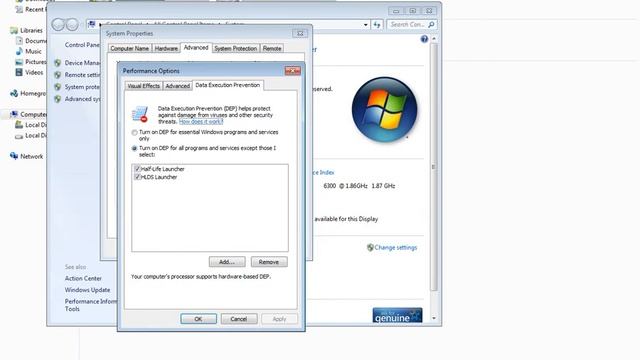The width and height of the screenshot is (640, 360).
Task: Click the System protection shield icon
Action: tap(58, 87)
